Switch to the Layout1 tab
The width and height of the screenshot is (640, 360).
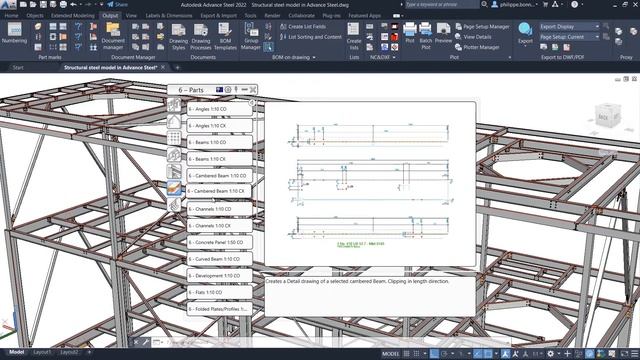pos(42,352)
